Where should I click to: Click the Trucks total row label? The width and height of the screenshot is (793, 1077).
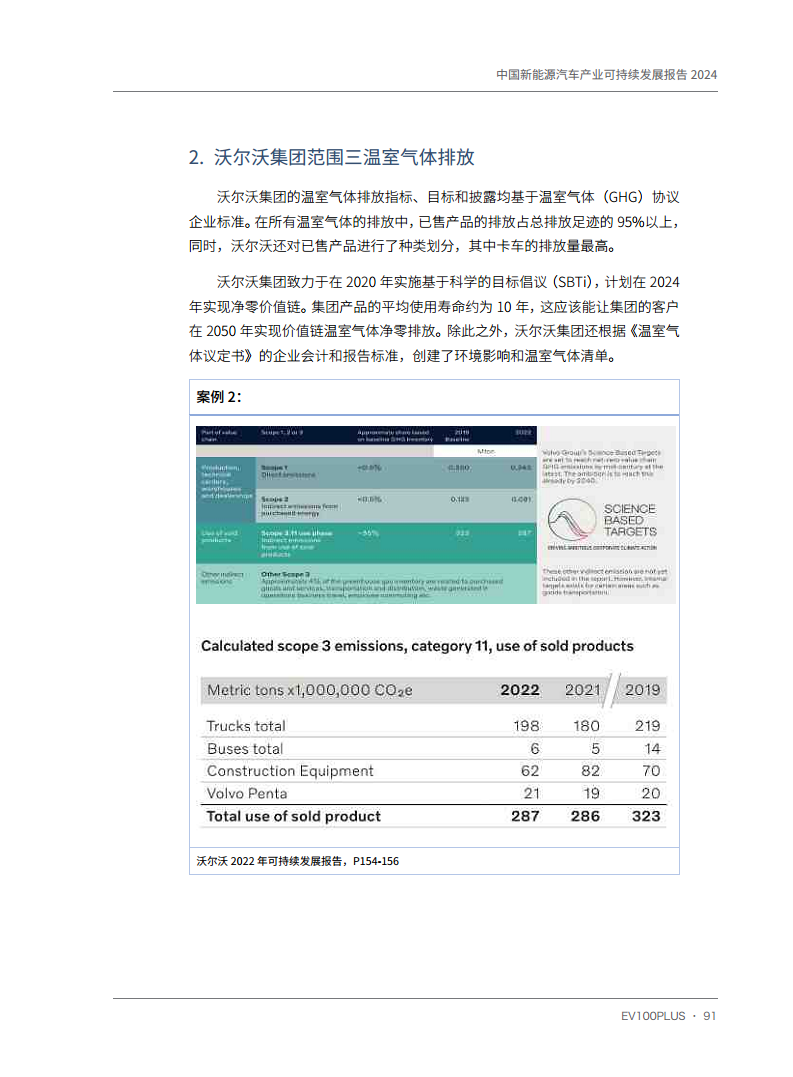tap(246, 726)
